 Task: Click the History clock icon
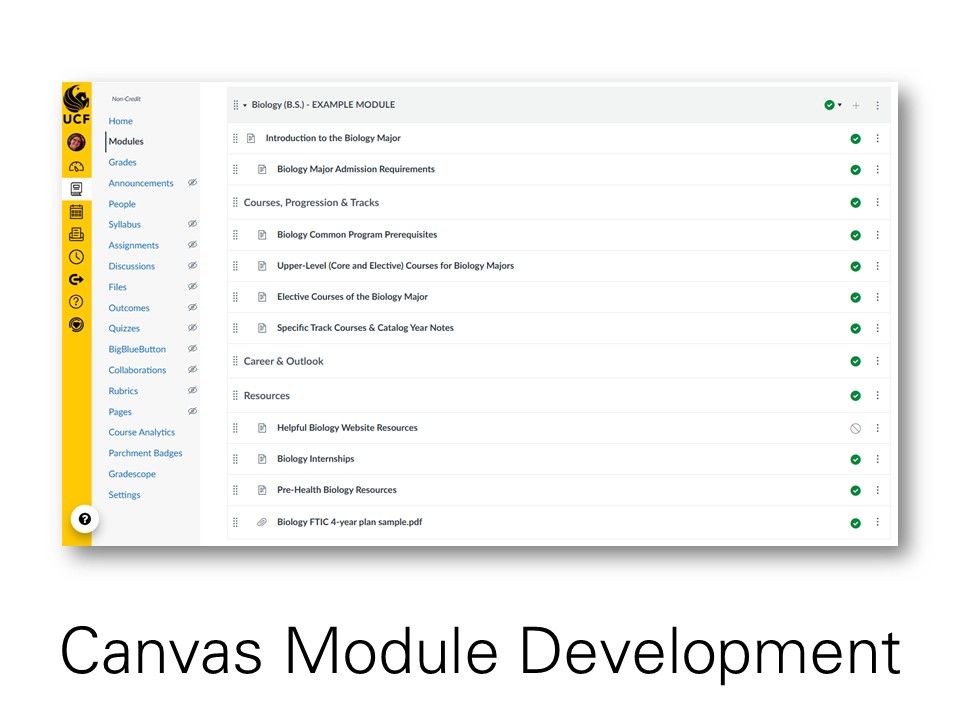tap(77, 257)
